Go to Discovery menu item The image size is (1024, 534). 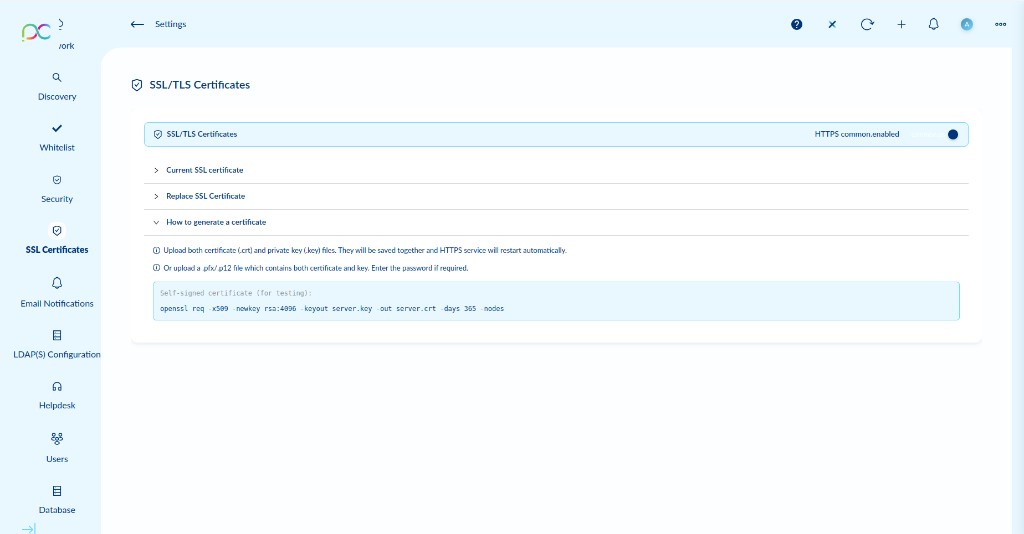click(57, 97)
